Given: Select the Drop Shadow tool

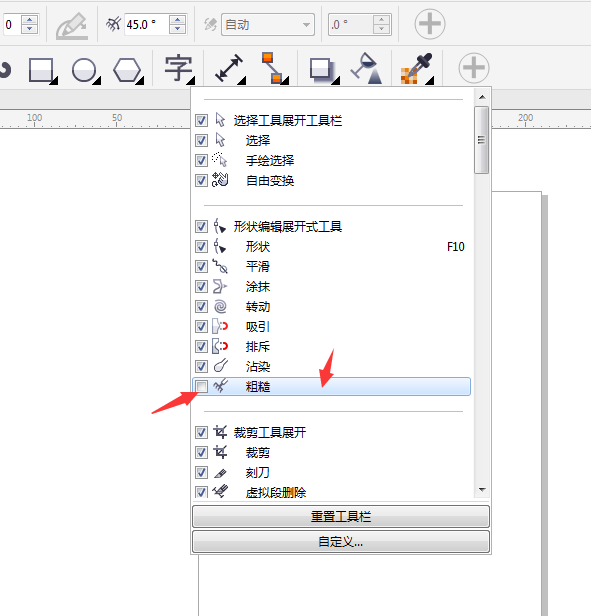Looking at the screenshot, I should 322,70.
